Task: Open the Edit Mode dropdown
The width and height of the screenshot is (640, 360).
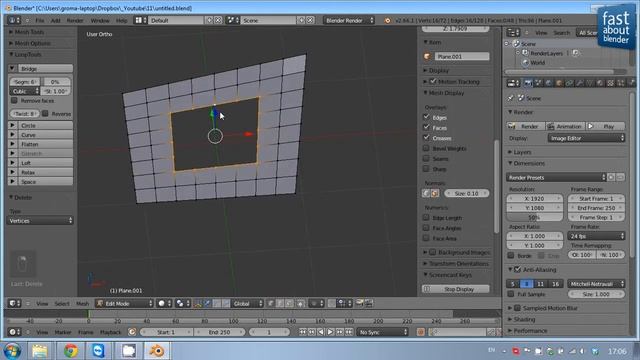Action: [124, 303]
